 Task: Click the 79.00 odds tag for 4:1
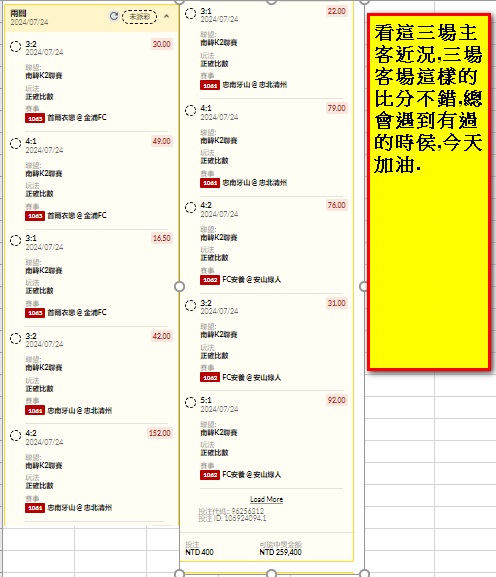point(337,108)
